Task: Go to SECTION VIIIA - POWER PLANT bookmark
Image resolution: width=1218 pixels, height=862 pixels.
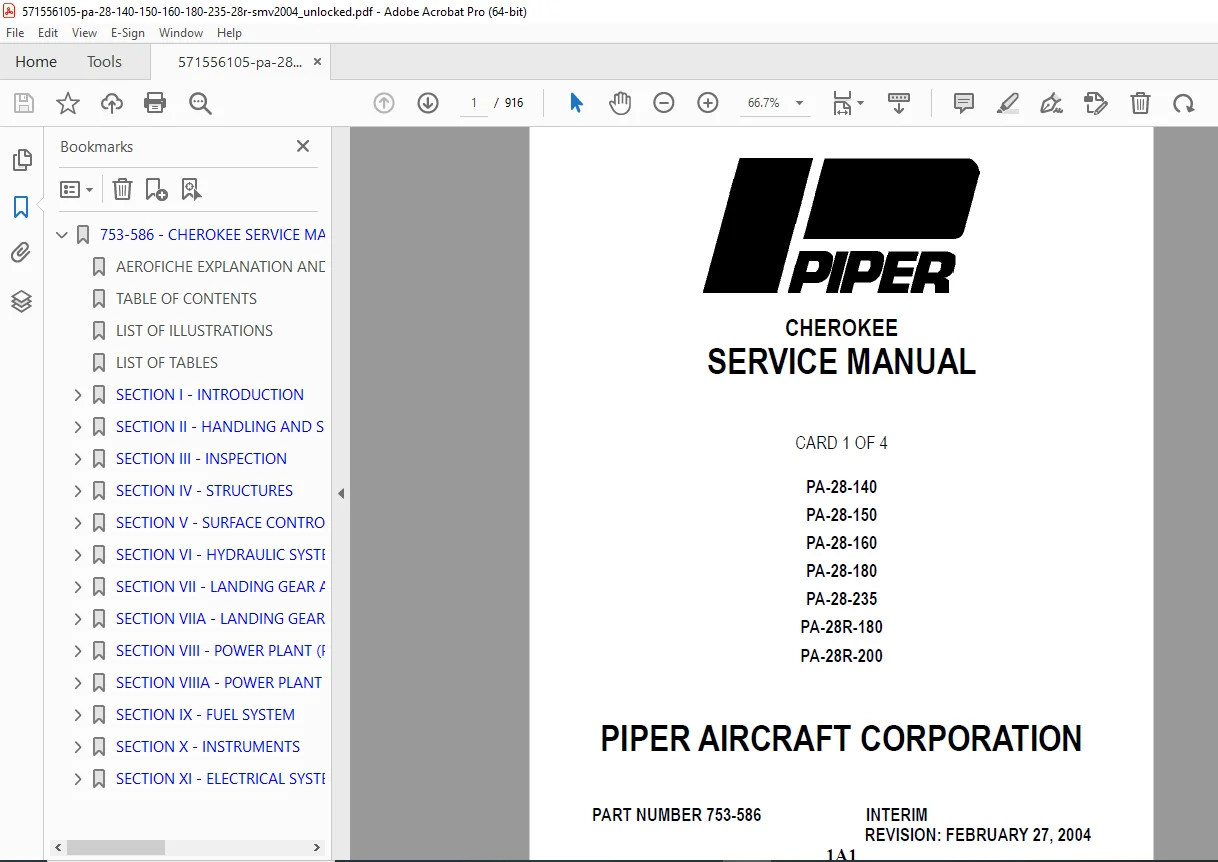Action: [x=220, y=683]
